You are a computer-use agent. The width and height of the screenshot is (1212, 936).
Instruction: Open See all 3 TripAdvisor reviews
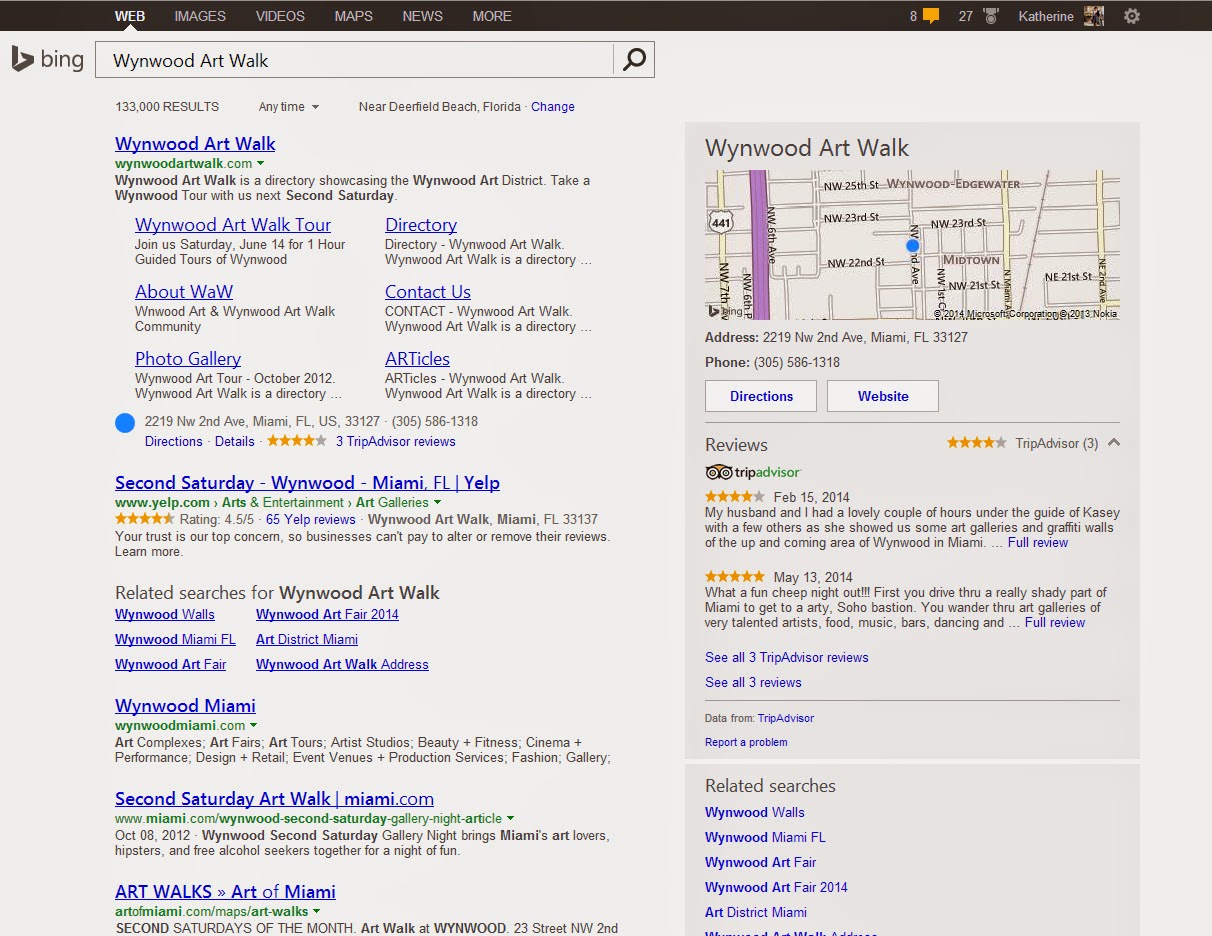pyautogui.click(x=787, y=658)
